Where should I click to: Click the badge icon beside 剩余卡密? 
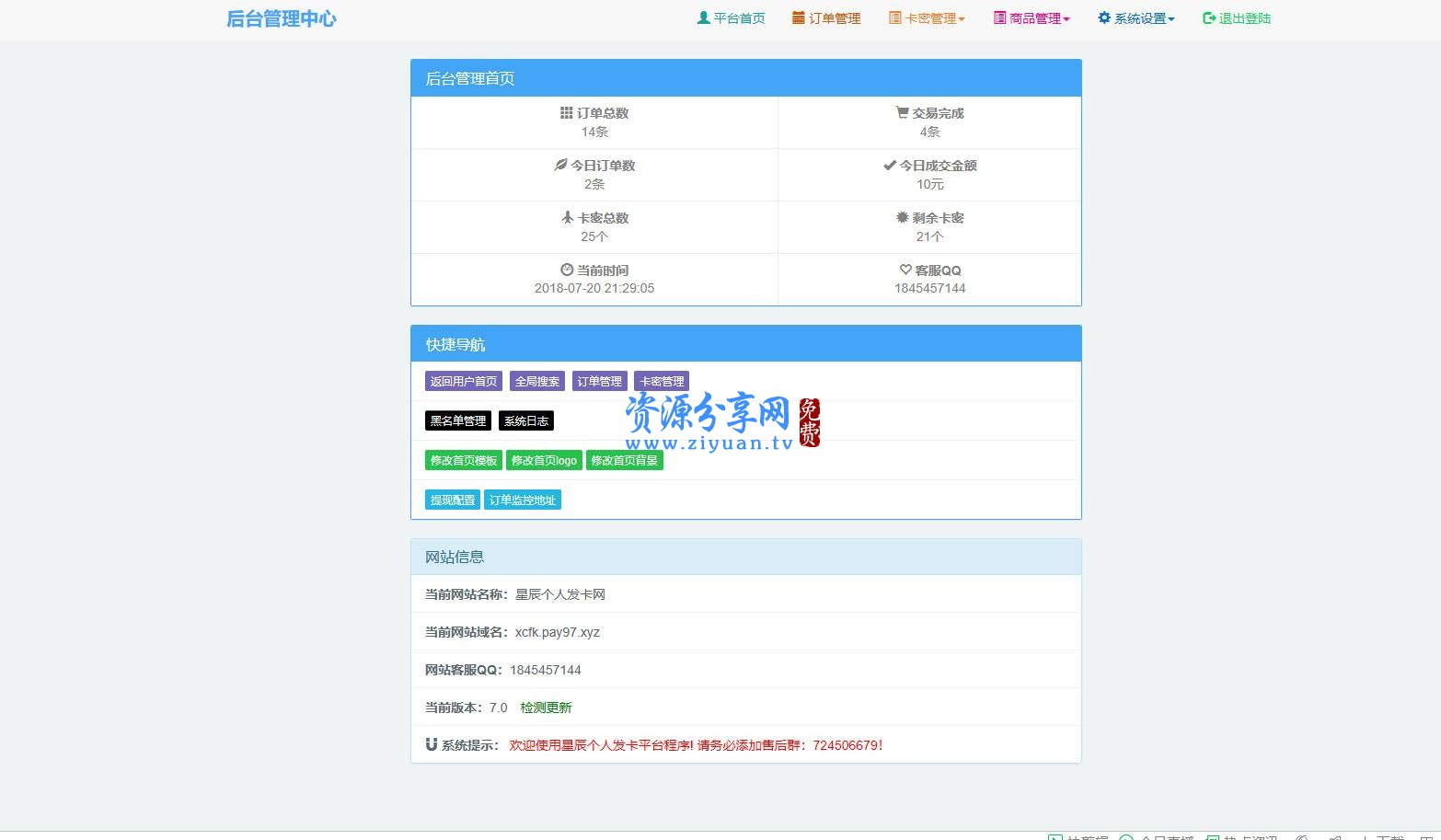[903, 217]
